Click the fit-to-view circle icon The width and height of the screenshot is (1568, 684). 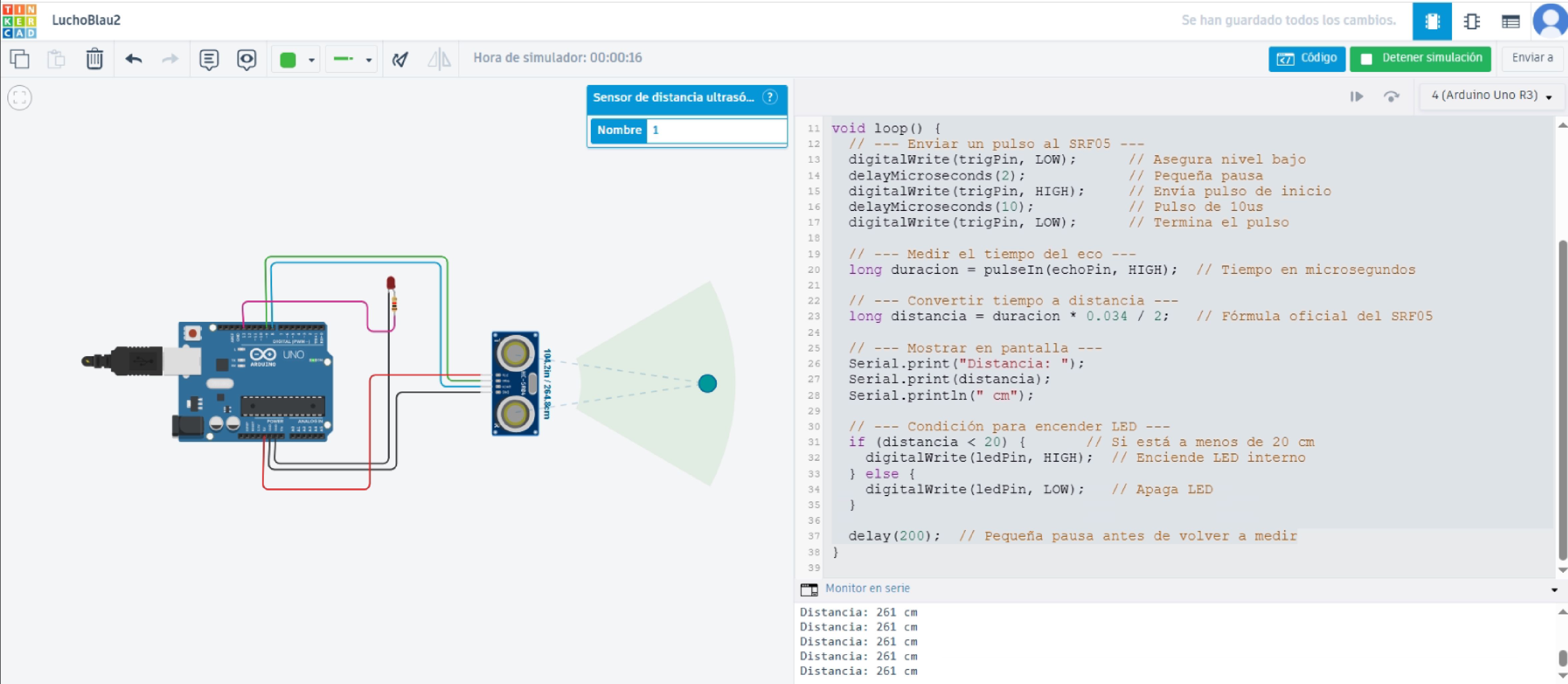point(19,98)
